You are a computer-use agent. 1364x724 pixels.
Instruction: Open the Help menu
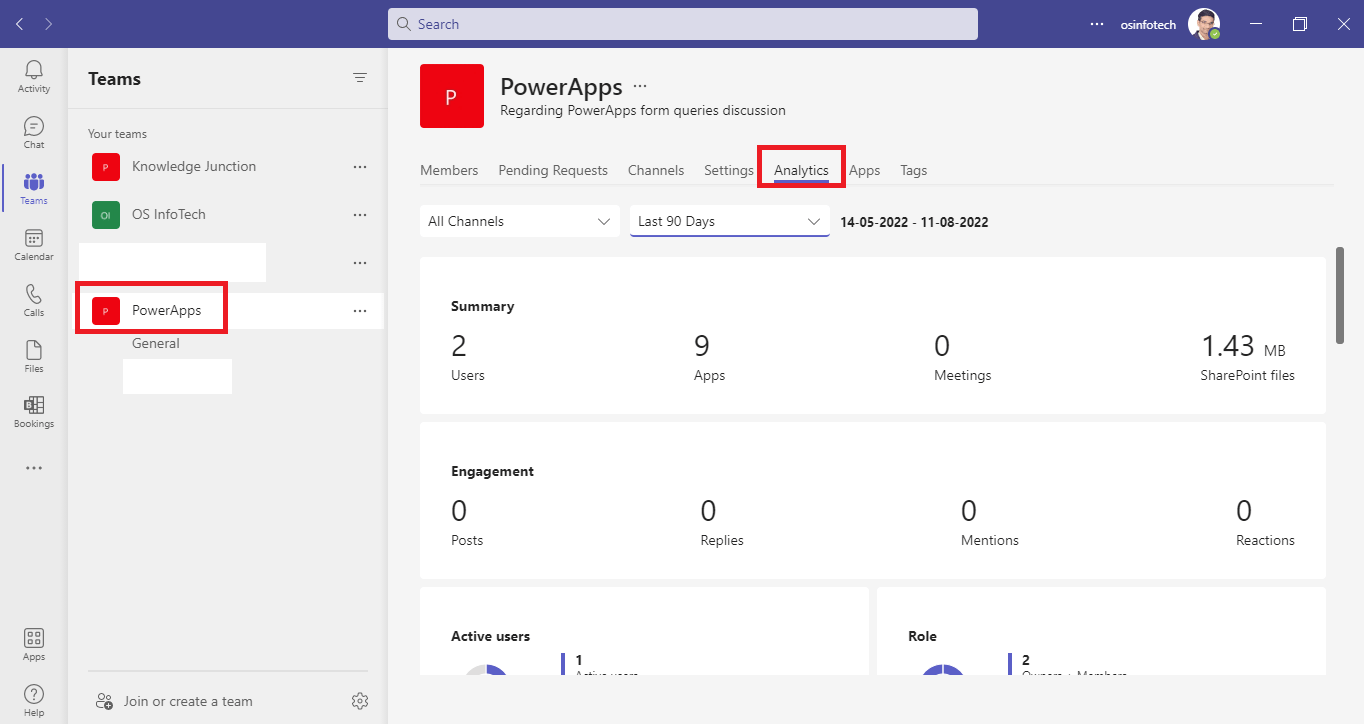point(34,700)
